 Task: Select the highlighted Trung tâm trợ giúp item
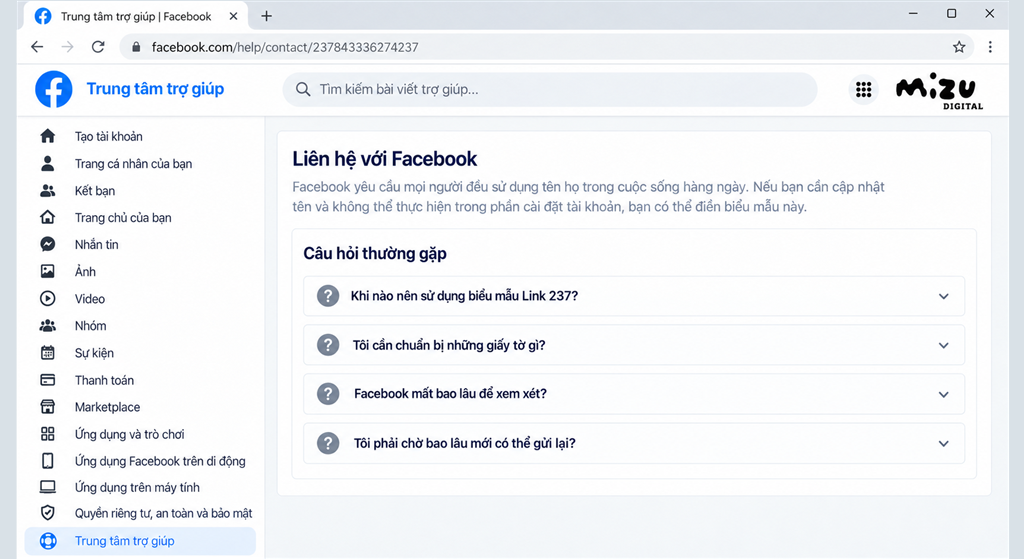[x=140, y=541]
